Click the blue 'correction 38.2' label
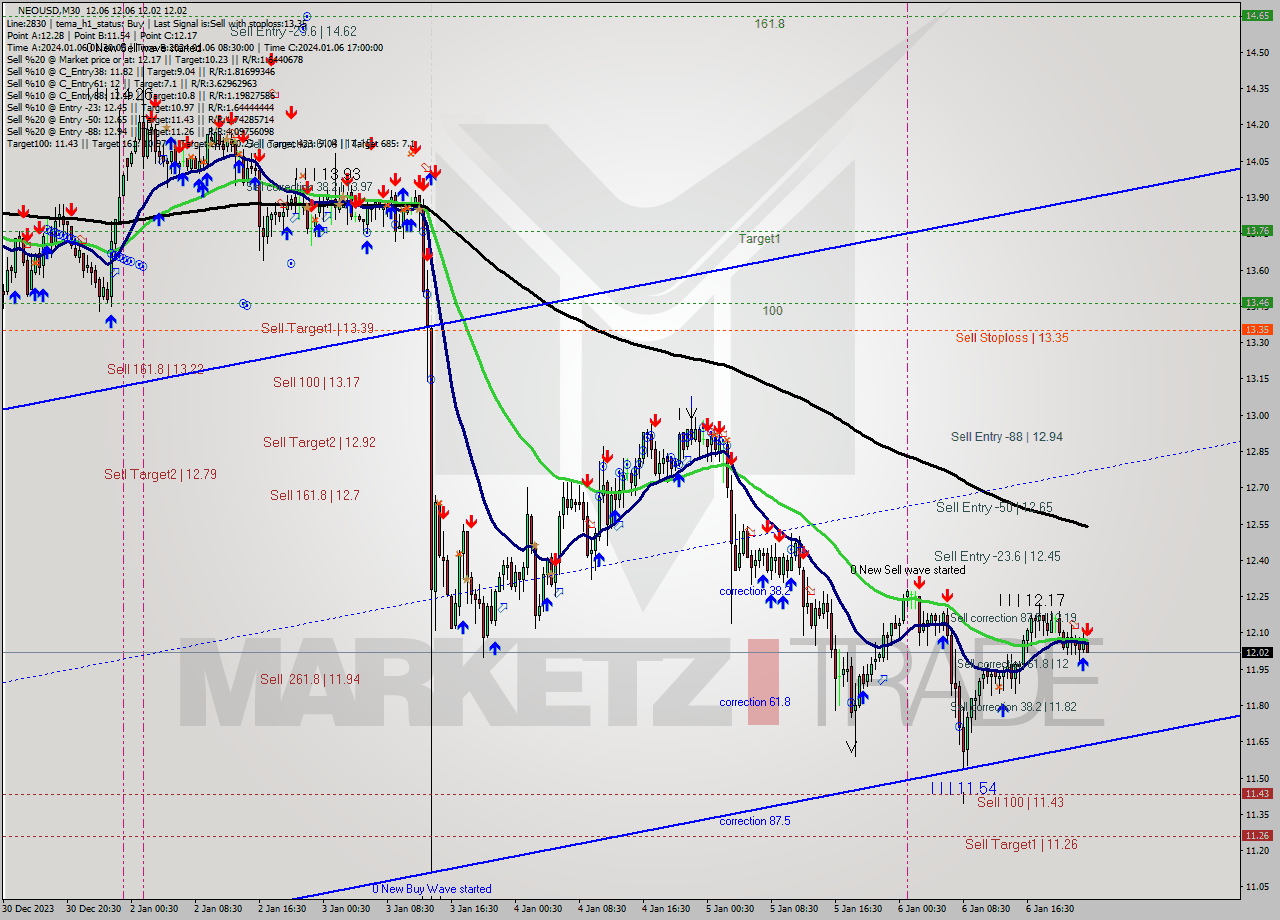Screen dimensions: 1280x920 [755, 591]
